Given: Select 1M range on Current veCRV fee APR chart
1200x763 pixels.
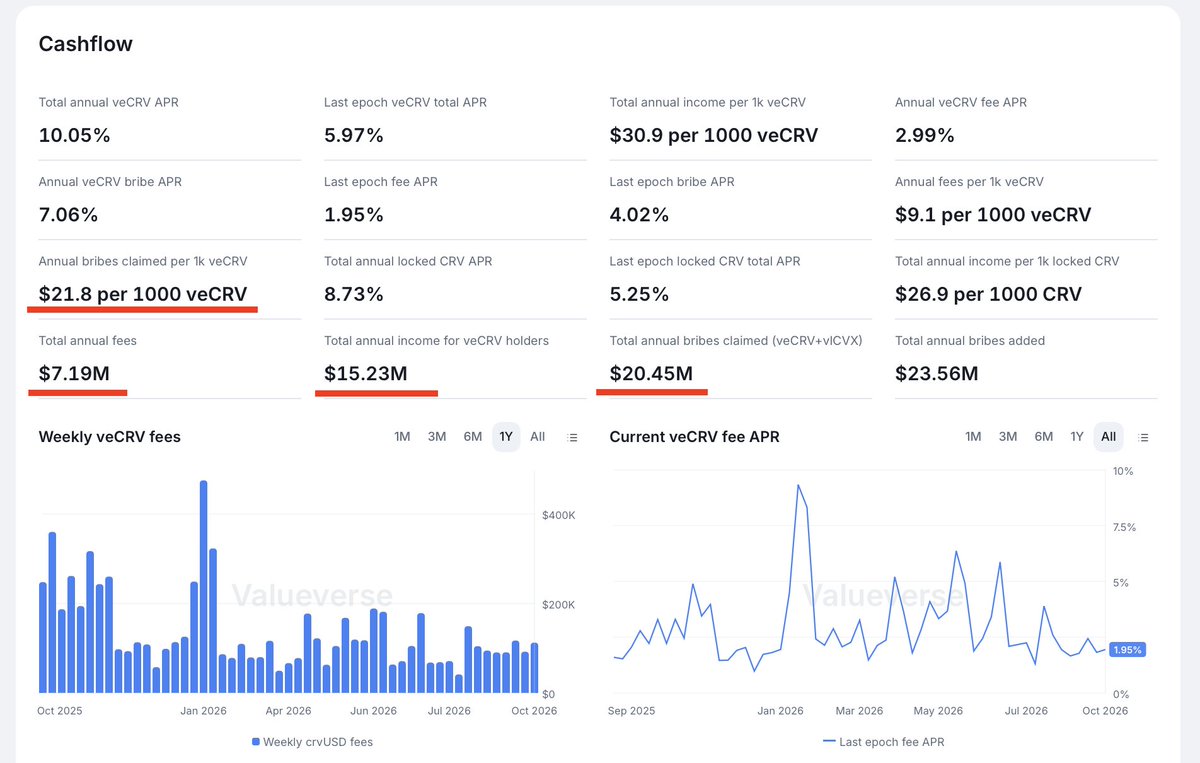Looking at the screenshot, I should pos(973,437).
